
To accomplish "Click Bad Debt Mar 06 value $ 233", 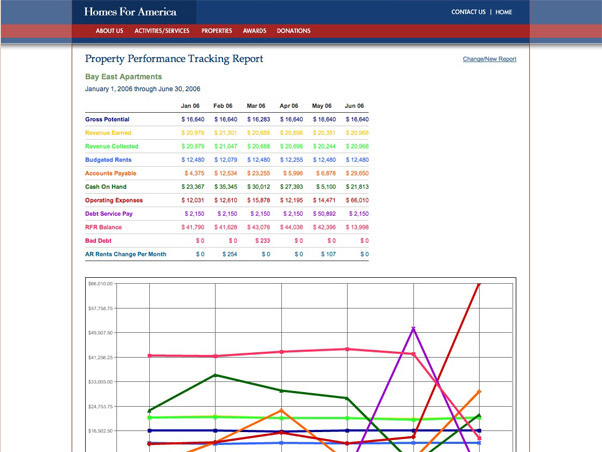I will pos(263,241).
